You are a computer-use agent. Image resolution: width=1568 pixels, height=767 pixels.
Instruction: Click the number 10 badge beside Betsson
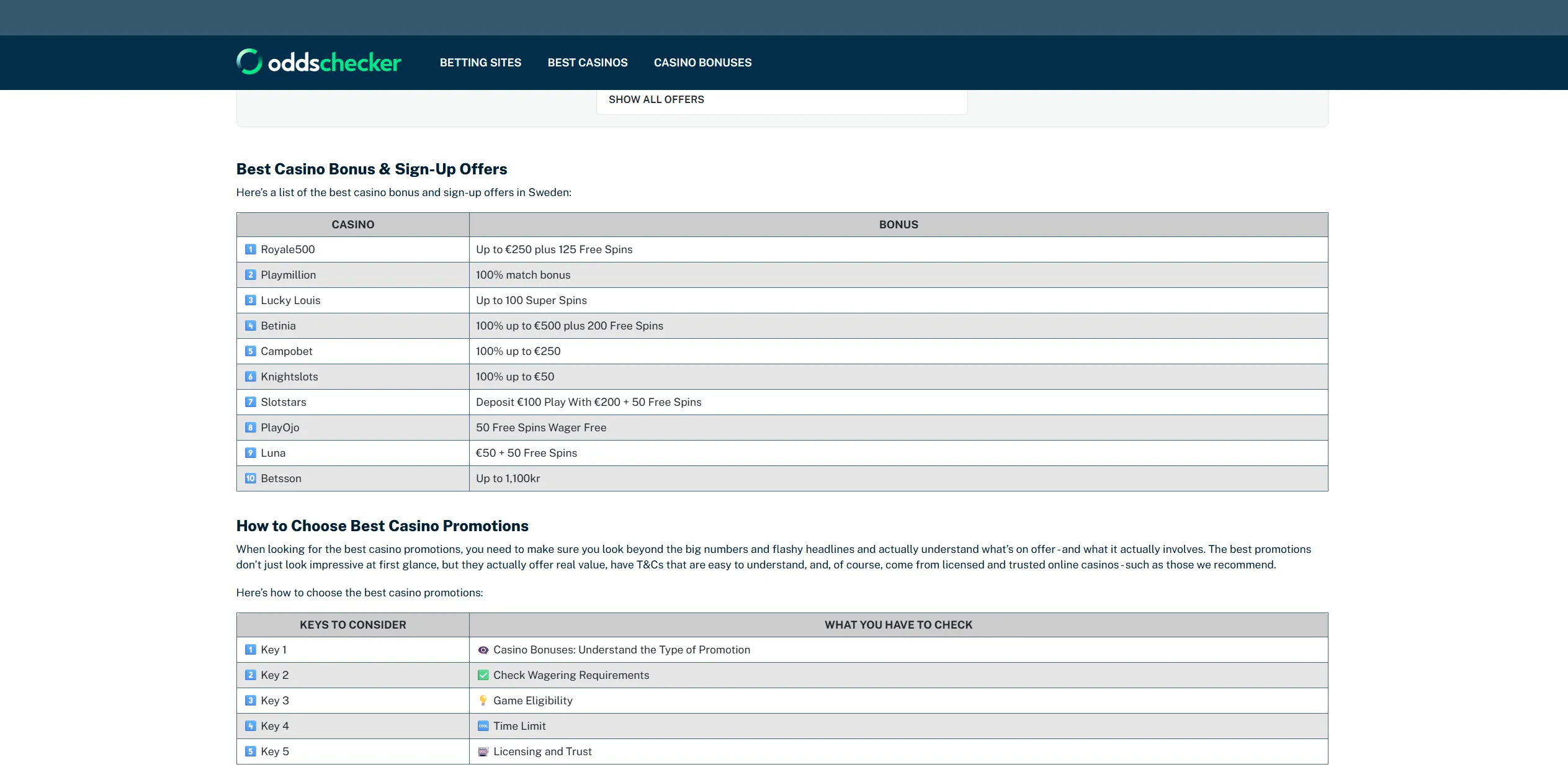251,478
